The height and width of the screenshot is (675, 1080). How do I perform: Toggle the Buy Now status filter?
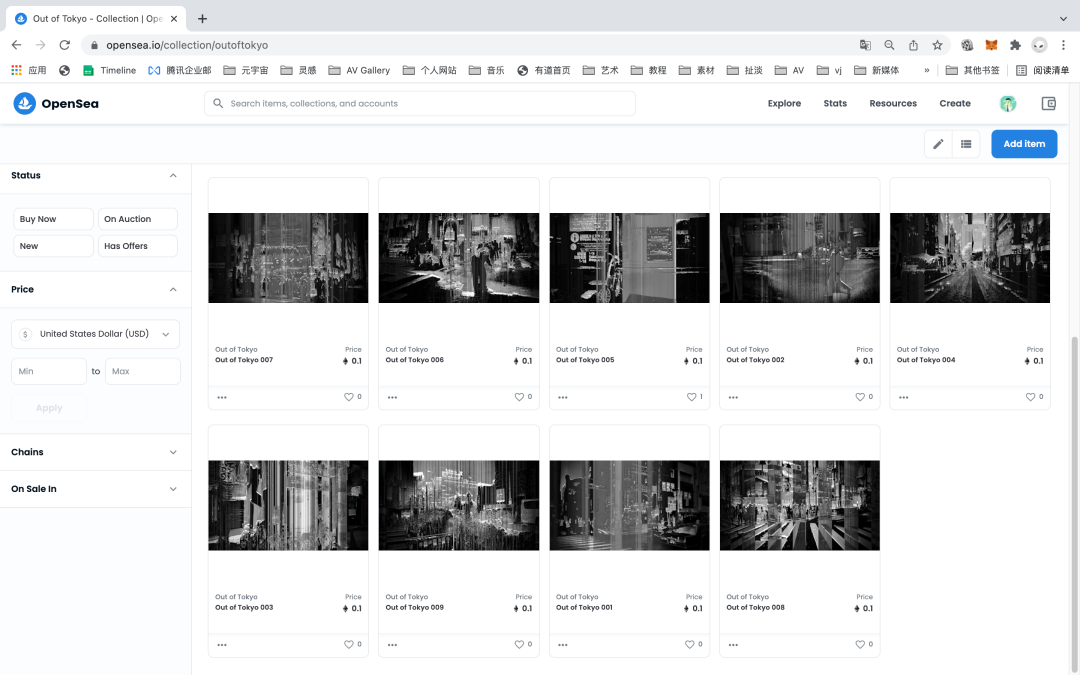point(53,219)
